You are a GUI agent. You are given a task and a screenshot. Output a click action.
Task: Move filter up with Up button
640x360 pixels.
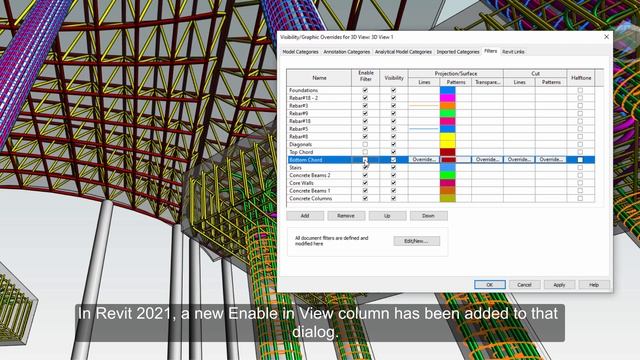(387, 216)
